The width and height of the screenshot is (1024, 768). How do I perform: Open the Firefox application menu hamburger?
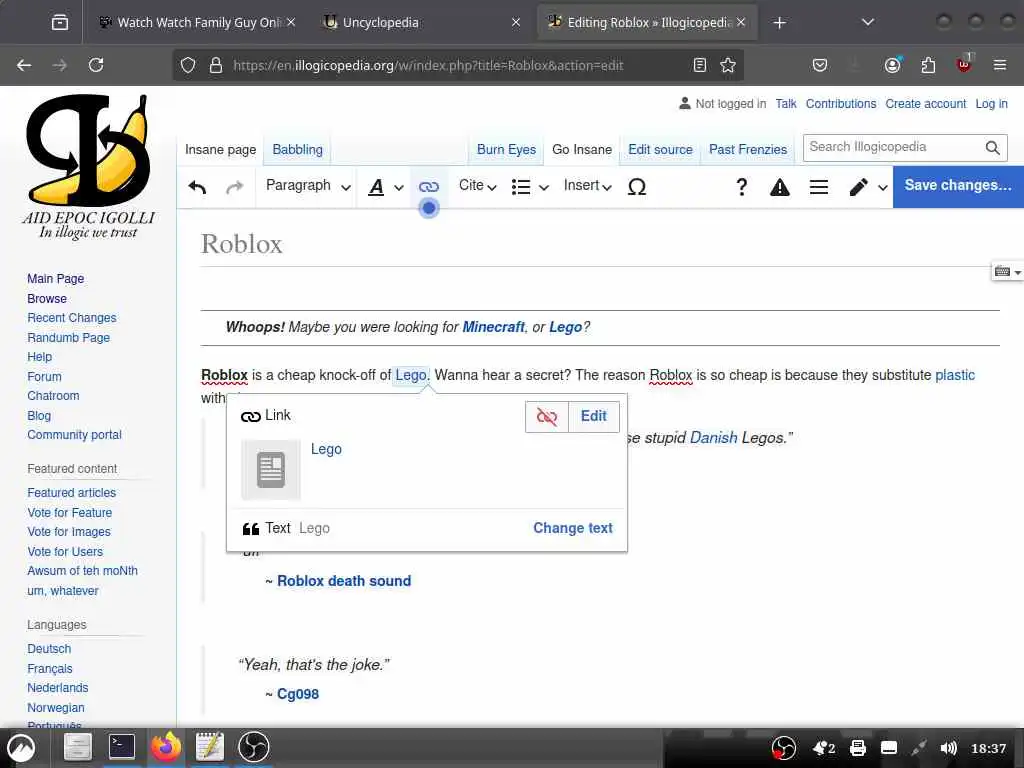999,65
